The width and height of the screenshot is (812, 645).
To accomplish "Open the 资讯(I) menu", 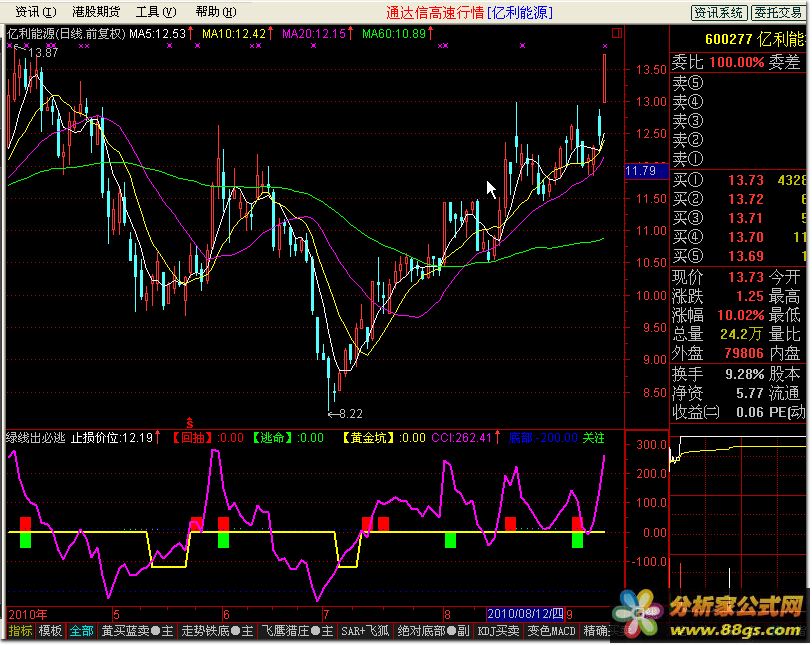I will pyautogui.click(x=35, y=11).
